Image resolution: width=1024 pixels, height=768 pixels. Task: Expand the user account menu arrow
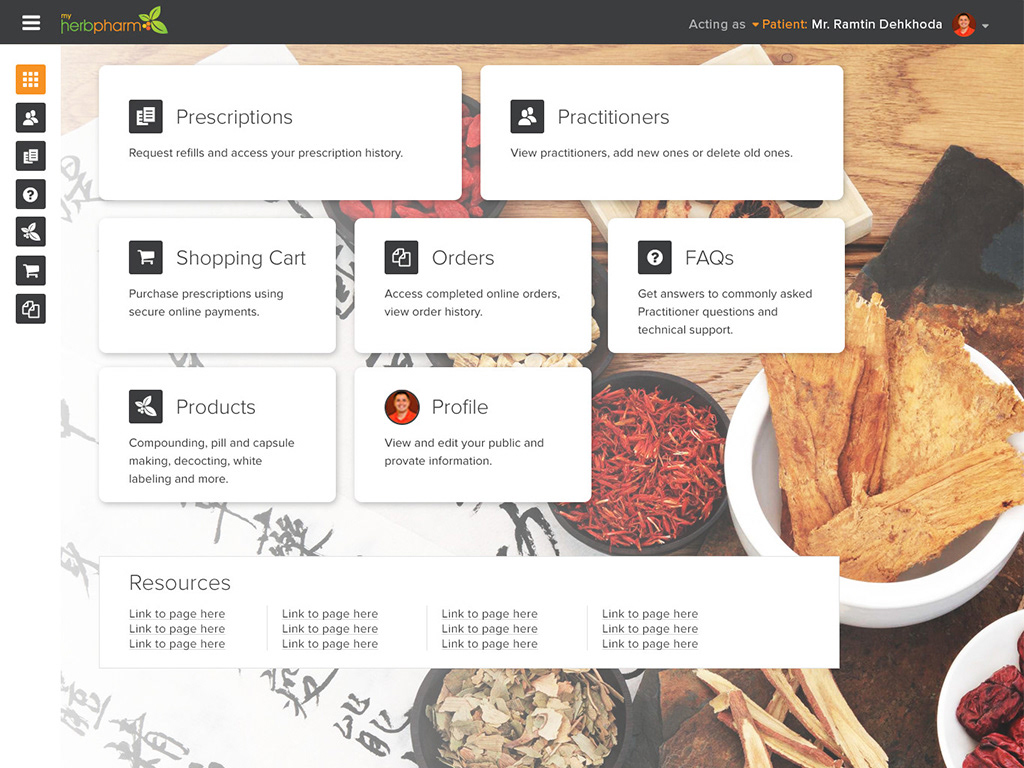point(985,26)
